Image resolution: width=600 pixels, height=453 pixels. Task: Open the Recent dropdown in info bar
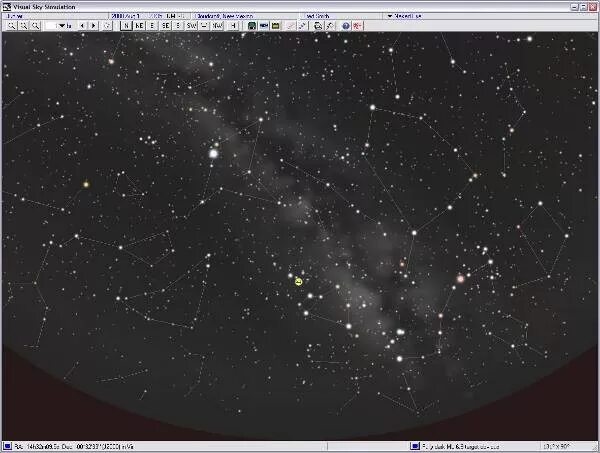(x=405, y=16)
